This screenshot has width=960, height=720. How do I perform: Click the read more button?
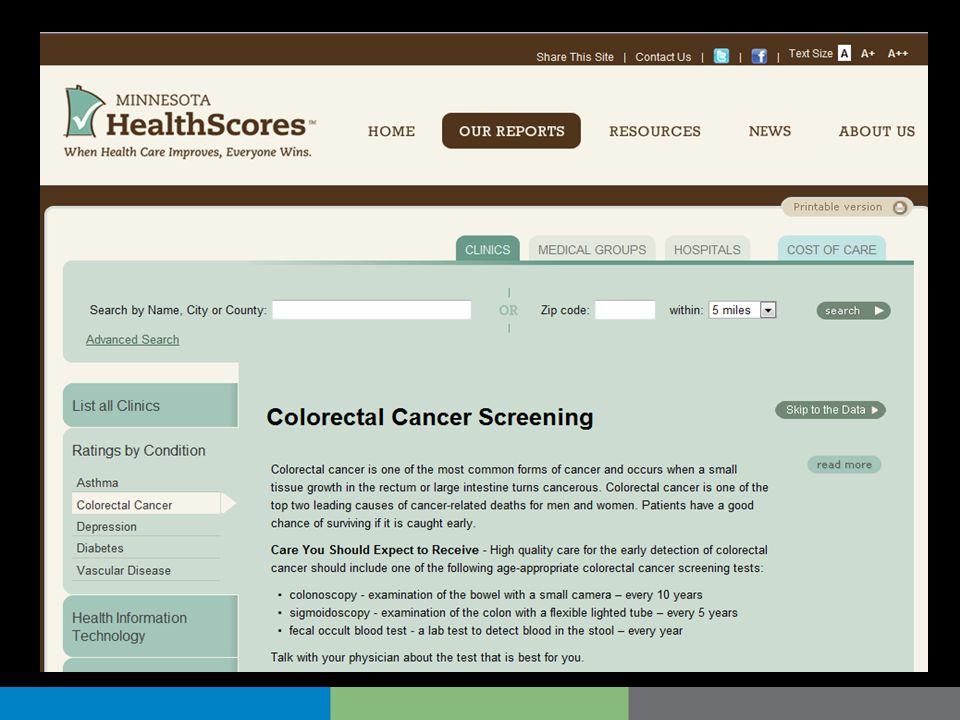click(844, 465)
